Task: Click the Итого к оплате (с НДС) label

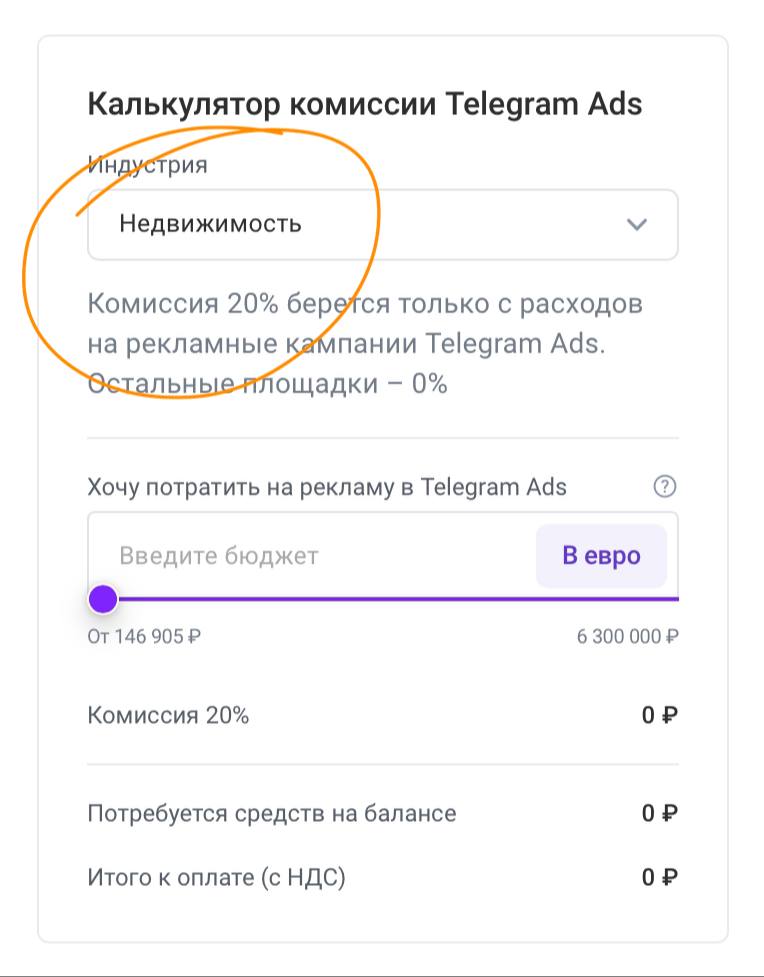Action: [x=216, y=878]
